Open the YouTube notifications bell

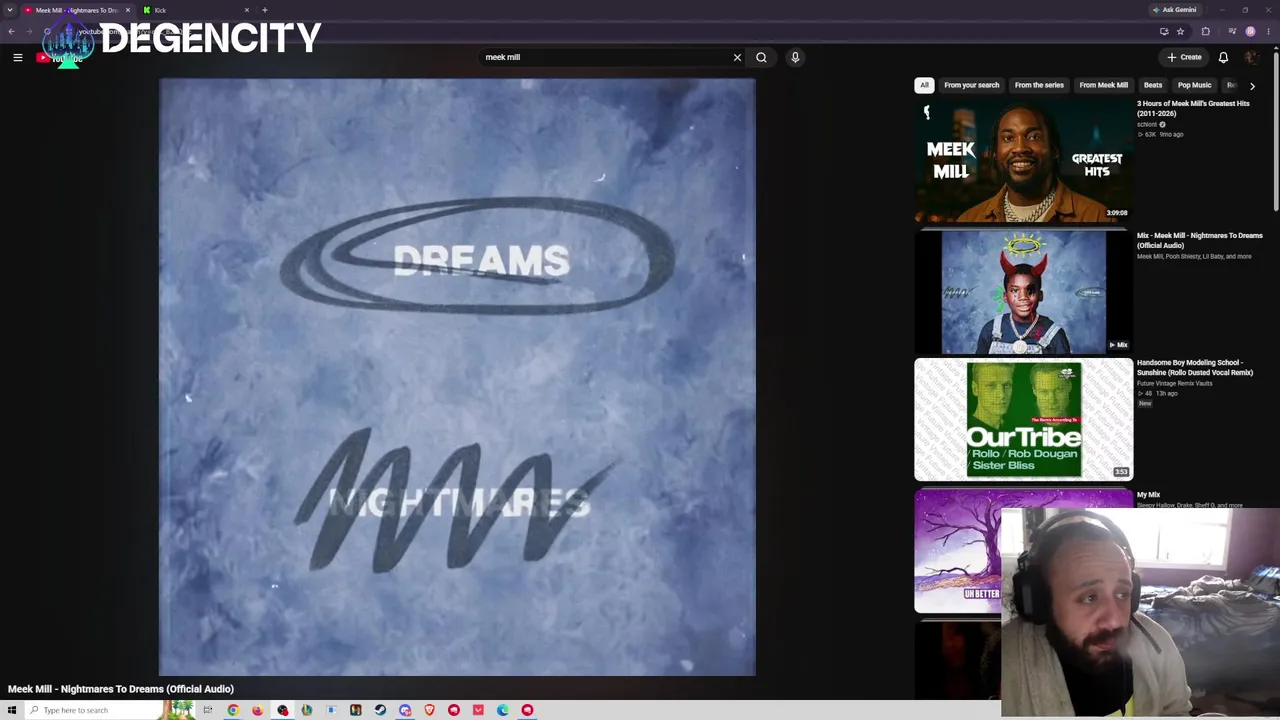[x=1223, y=58]
